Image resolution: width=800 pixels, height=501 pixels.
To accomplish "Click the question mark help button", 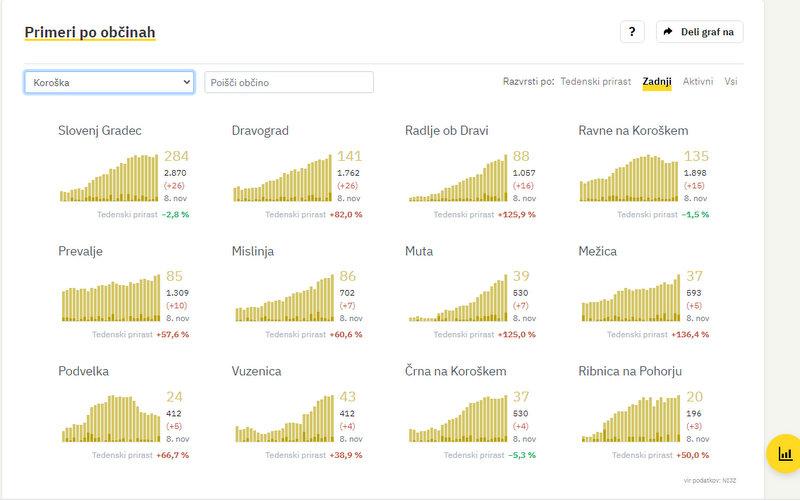I will (x=632, y=32).
